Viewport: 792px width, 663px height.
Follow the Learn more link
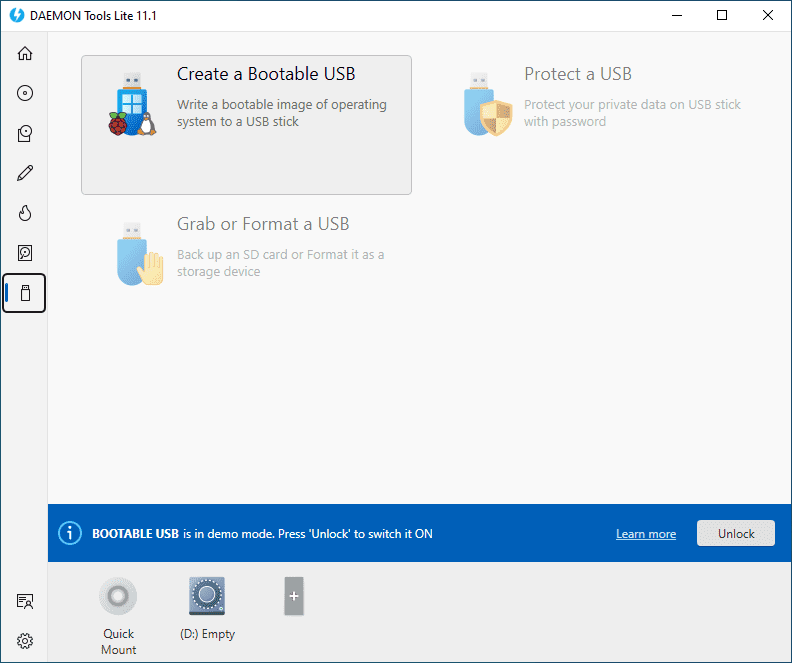(x=646, y=534)
